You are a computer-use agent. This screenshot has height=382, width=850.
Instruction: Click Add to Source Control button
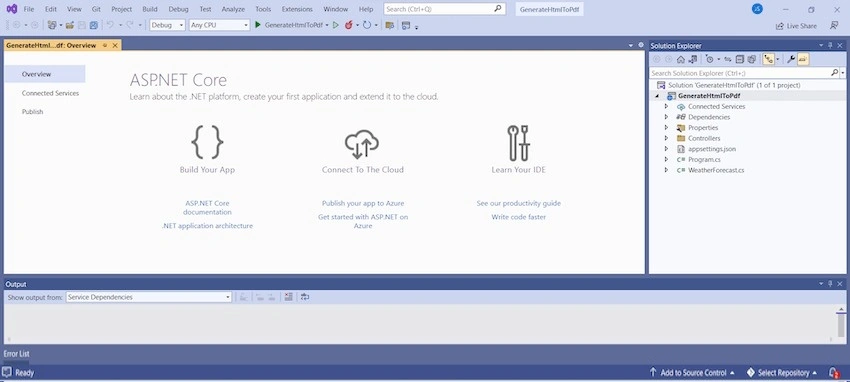[692, 373]
